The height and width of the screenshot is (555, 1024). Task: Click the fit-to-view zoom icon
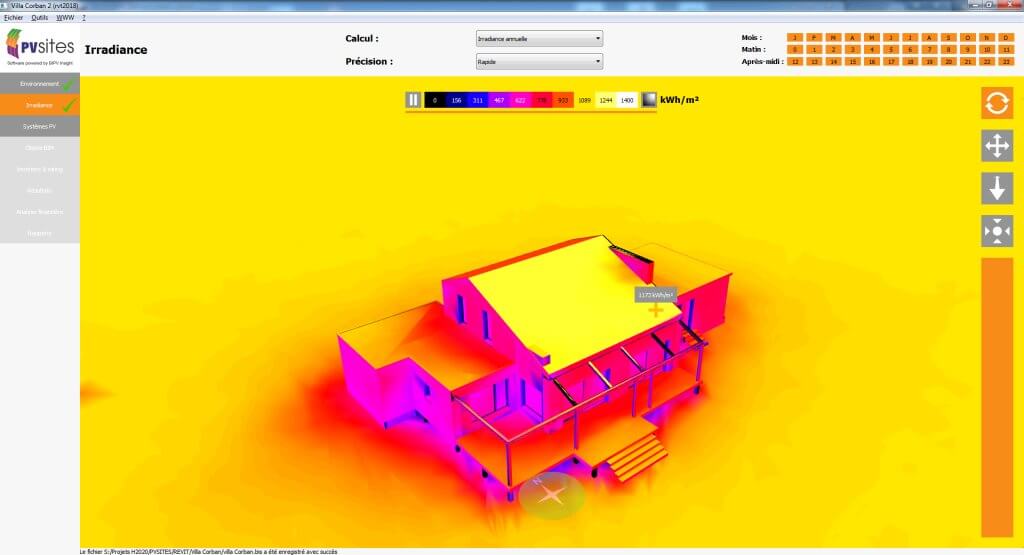[x=997, y=231]
